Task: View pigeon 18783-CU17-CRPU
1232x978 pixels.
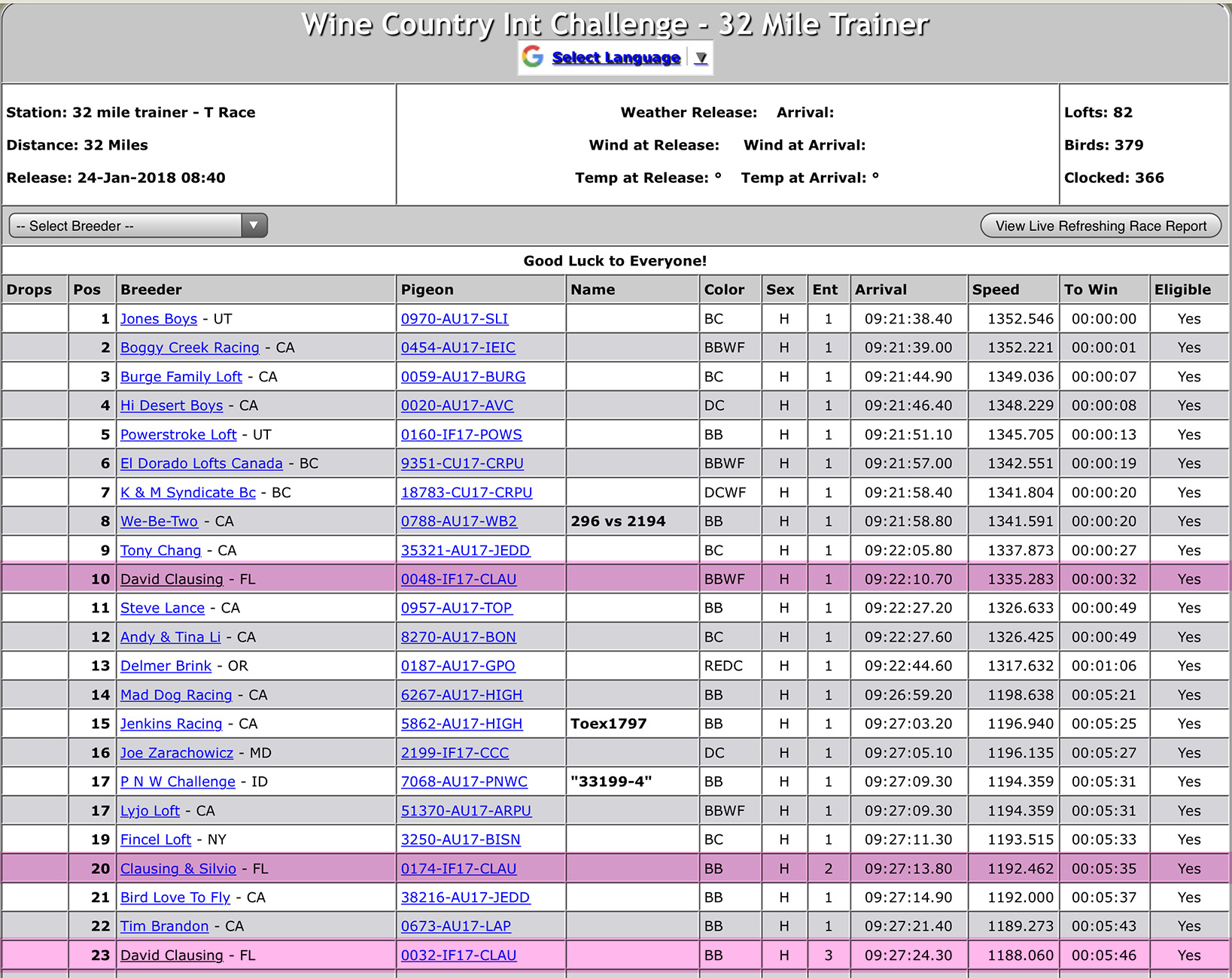Action: coord(466,493)
